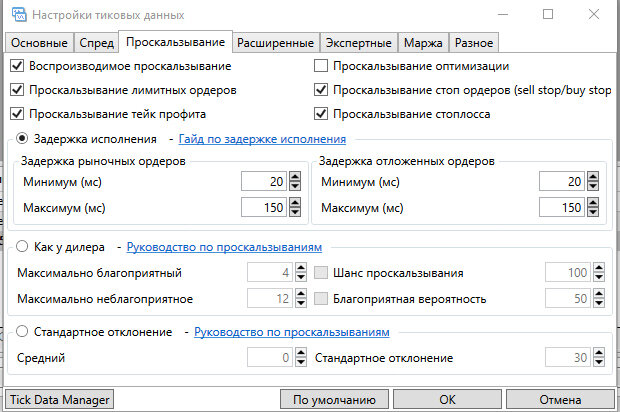620x412 pixels.
Task: Minimize the Настройки тиковых данных window
Action: point(503,15)
